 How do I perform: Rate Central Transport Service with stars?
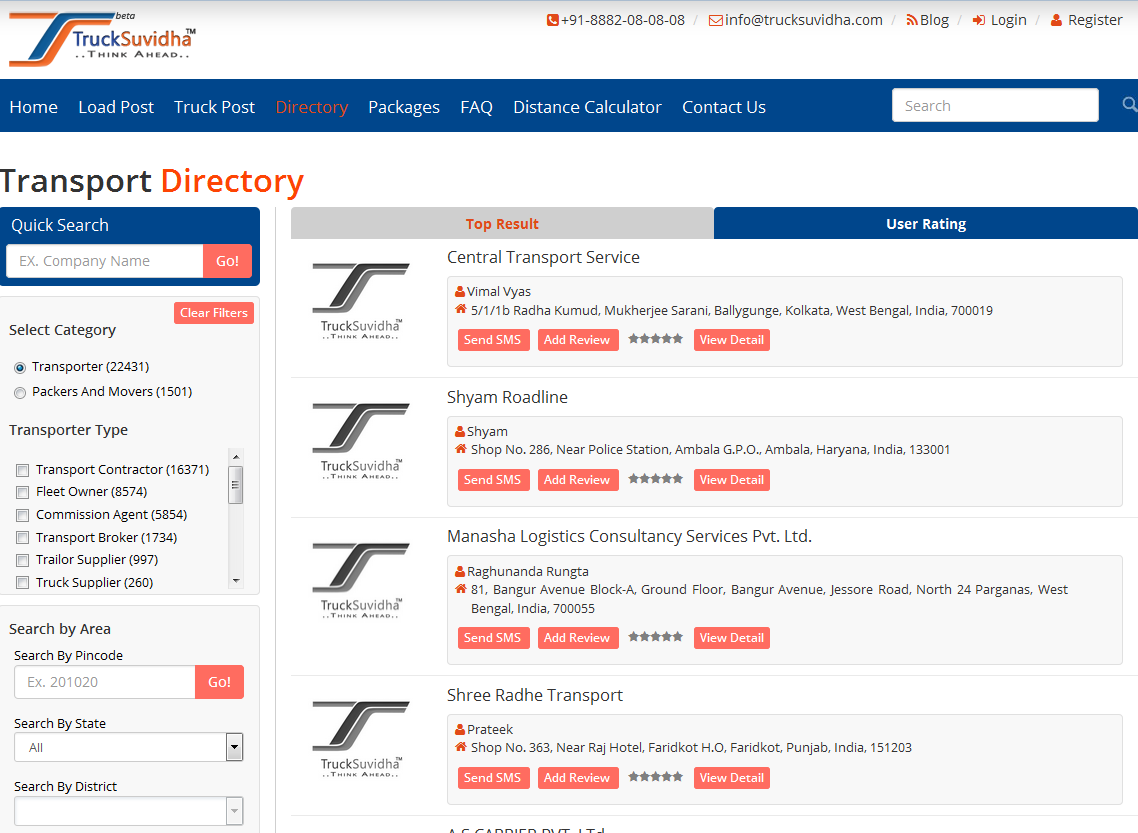click(655, 339)
